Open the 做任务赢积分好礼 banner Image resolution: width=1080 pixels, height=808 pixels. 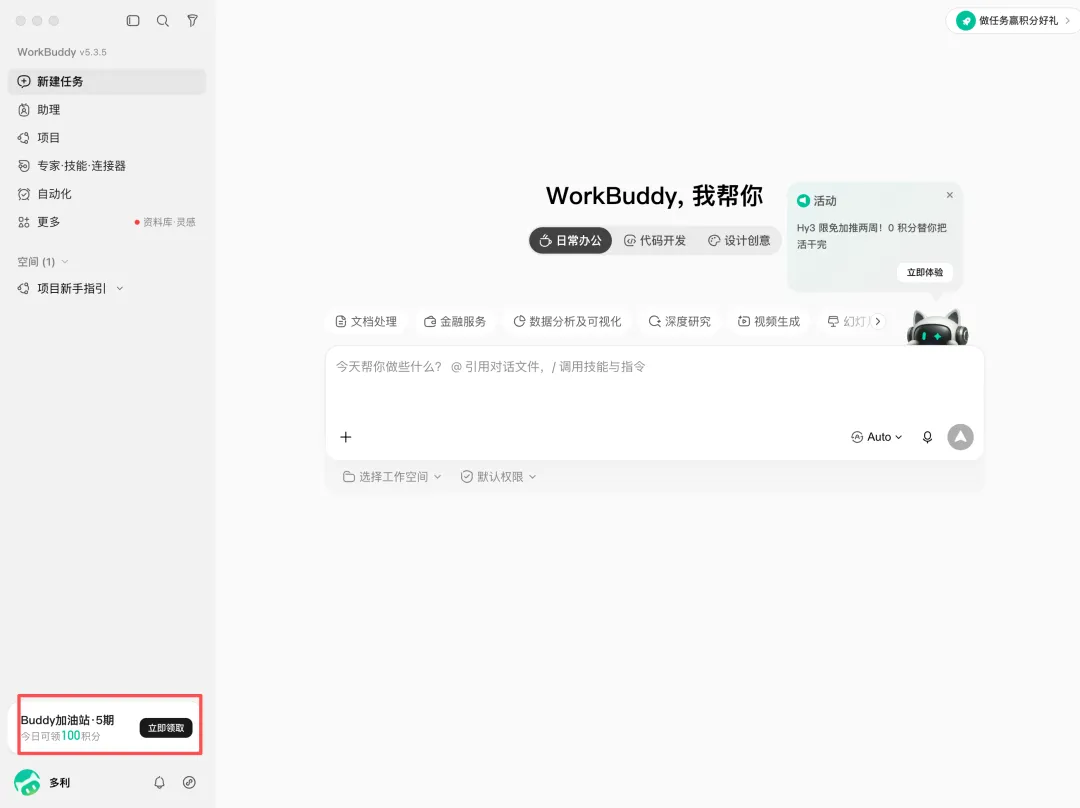tap(1012, 21)
